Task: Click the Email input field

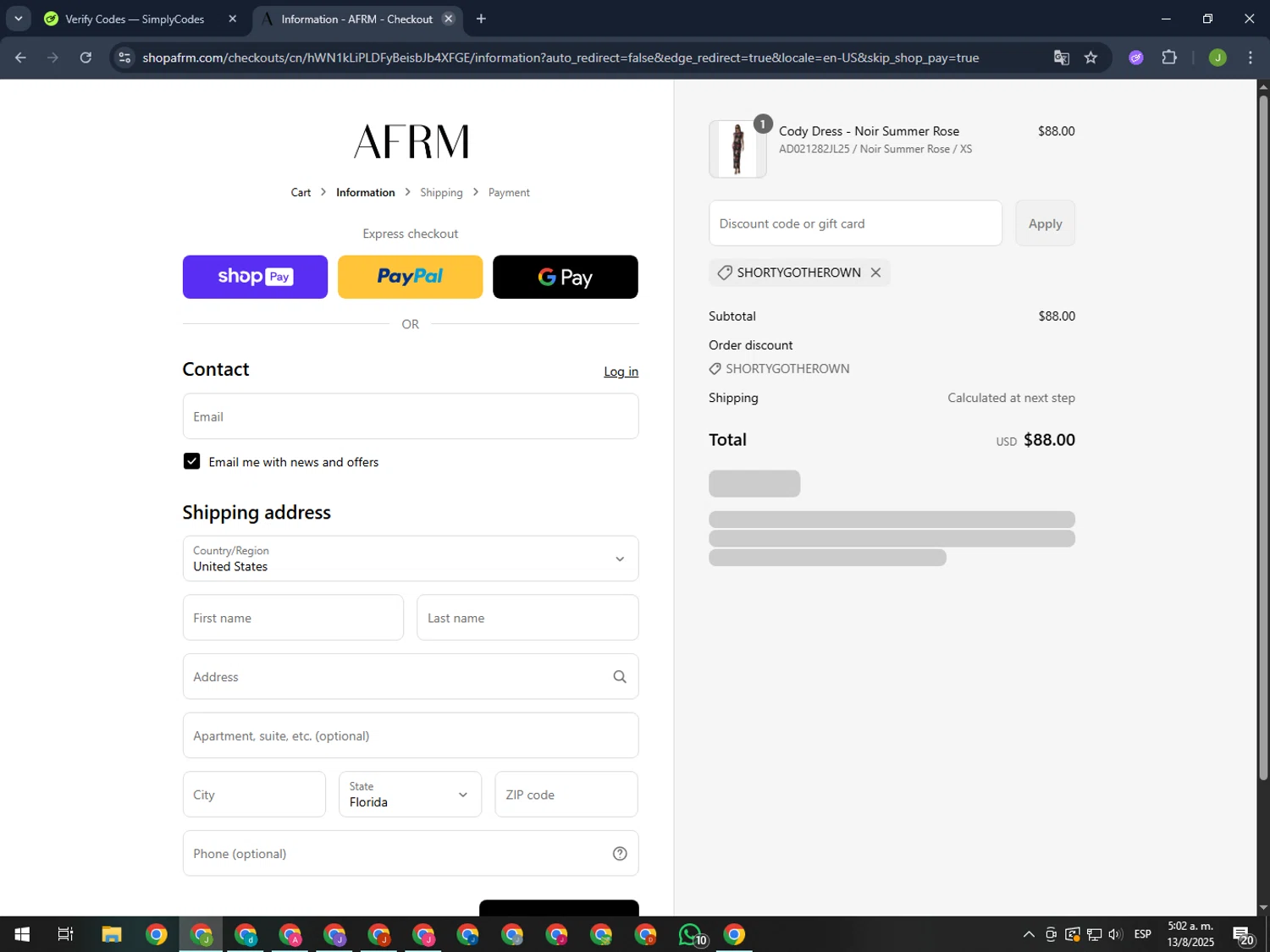Action: point(411,416)
